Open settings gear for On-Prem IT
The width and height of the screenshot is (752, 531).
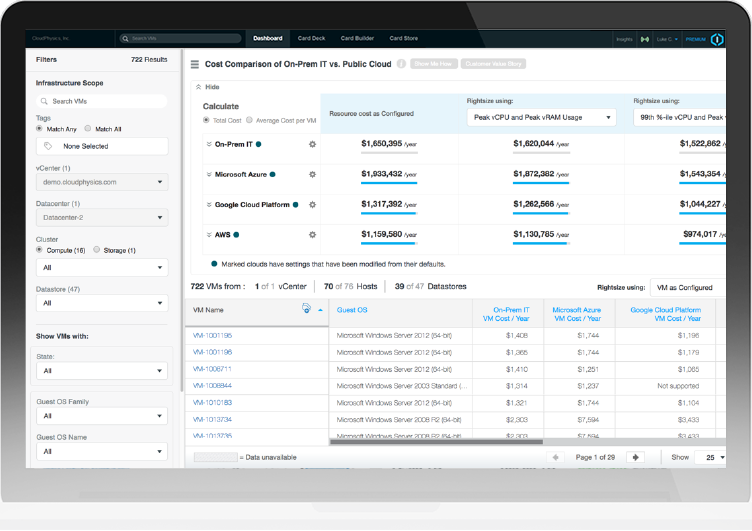tap(313, 145)
